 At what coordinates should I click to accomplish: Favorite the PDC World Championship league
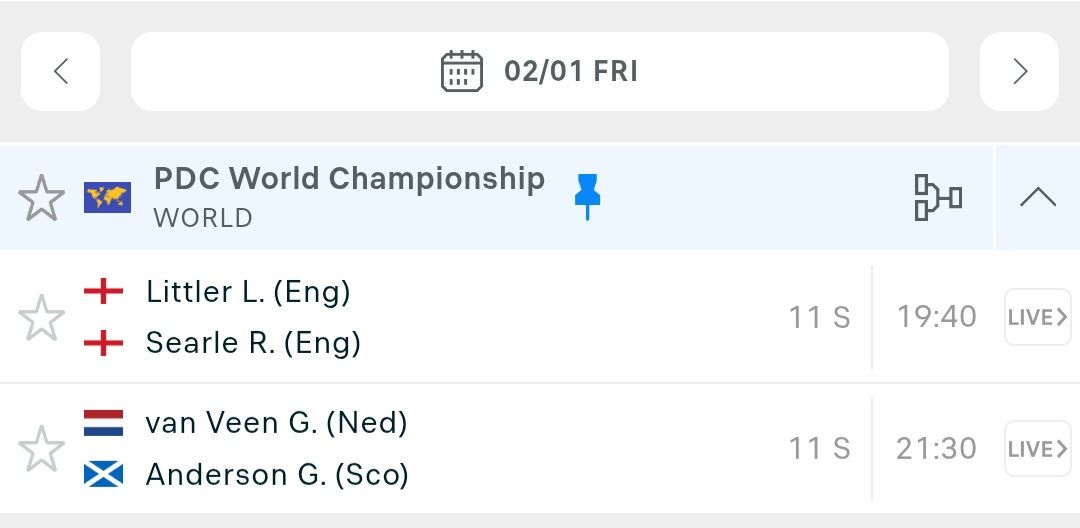41,198
